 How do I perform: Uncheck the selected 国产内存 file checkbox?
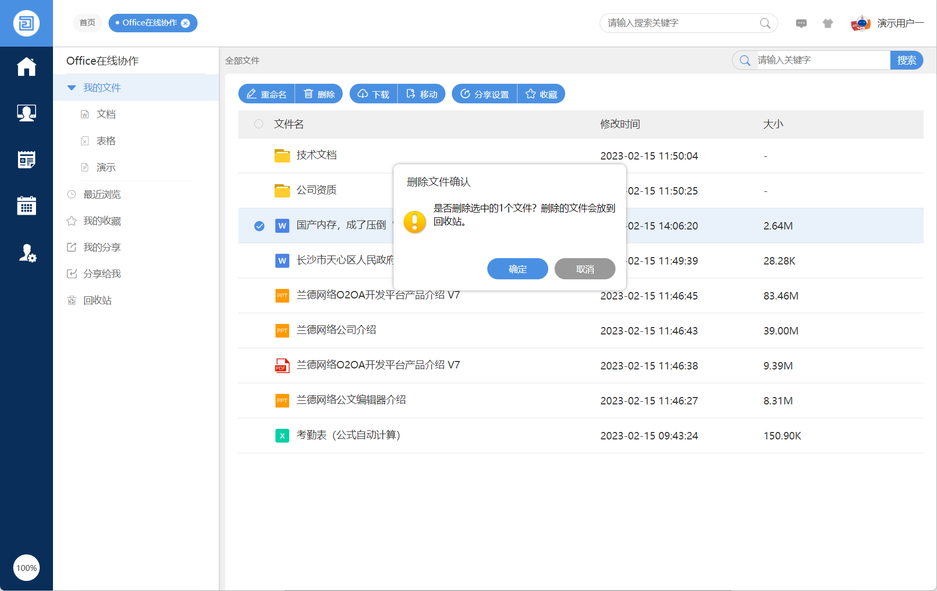click(259, 226)
